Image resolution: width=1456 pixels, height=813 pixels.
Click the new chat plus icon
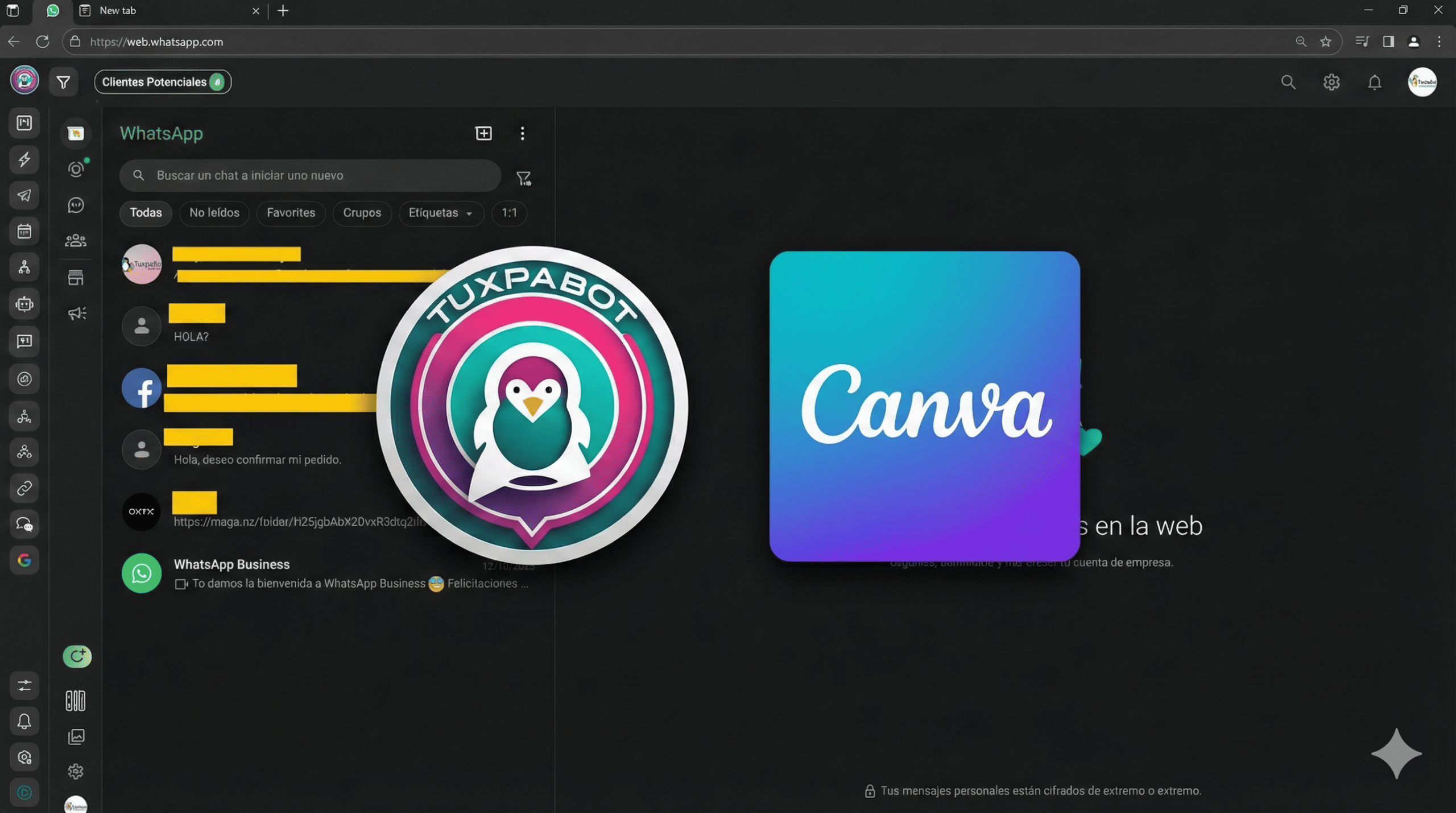tap(483, 133)
